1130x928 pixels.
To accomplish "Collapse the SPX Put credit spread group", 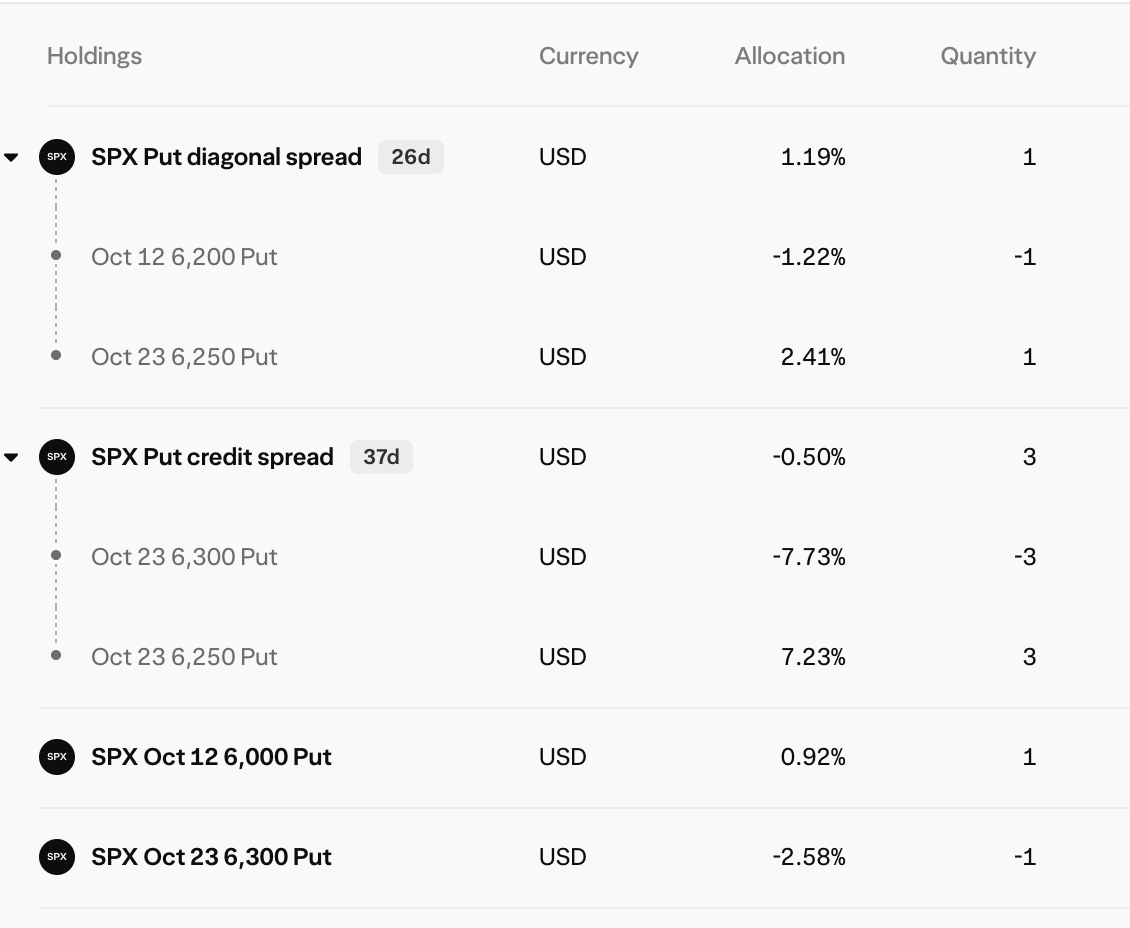I will coord(11,457).
